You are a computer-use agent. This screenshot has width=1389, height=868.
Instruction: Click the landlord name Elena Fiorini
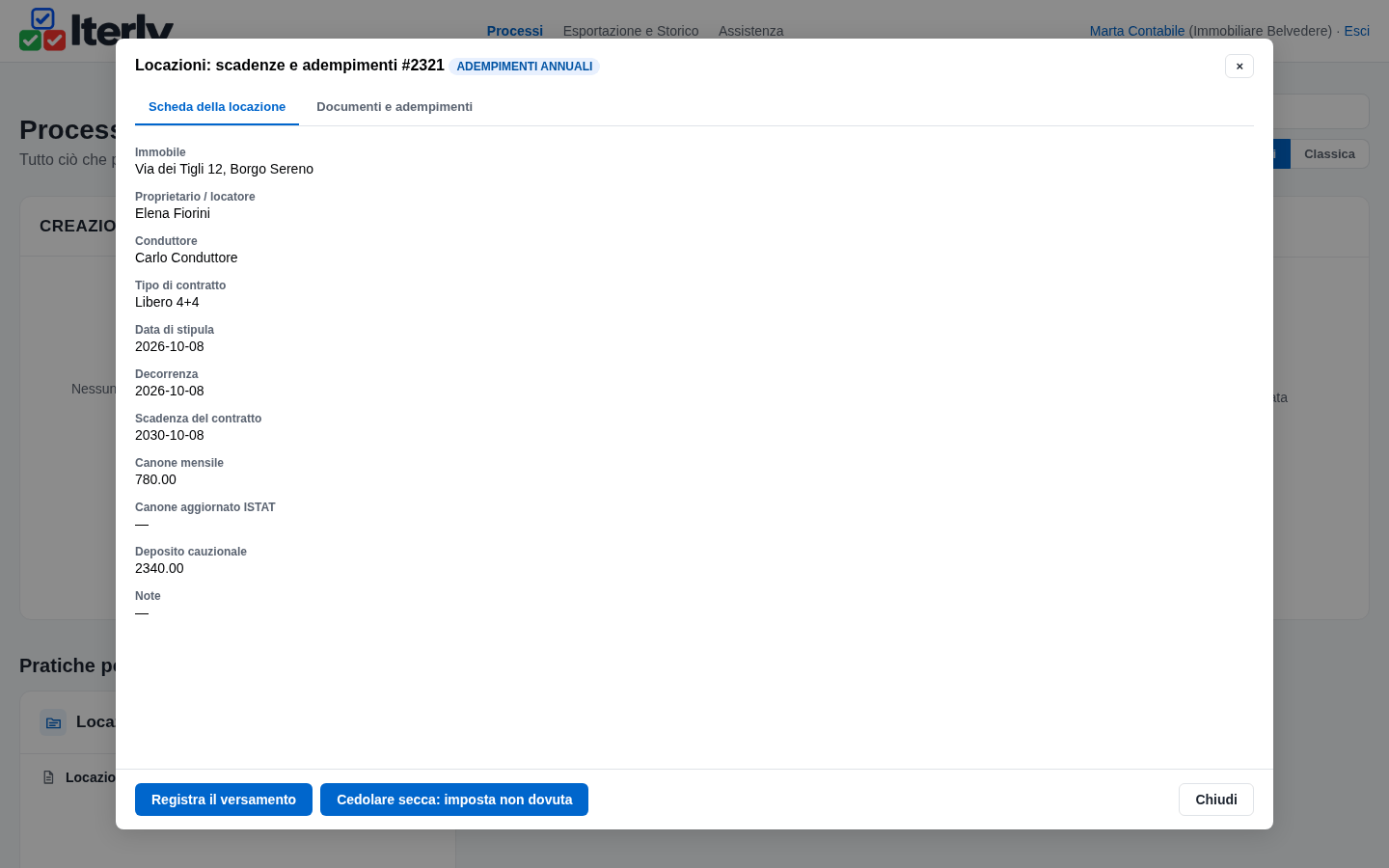pyautogui.click(x=173, y=213)
